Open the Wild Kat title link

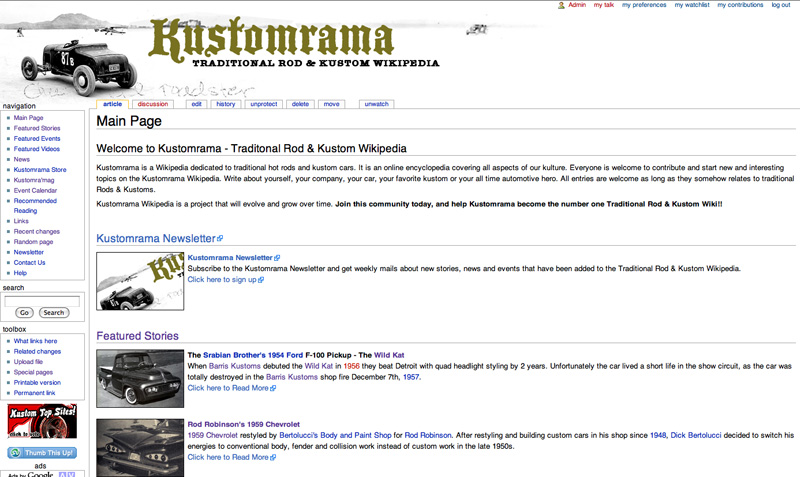click(389, 355)
